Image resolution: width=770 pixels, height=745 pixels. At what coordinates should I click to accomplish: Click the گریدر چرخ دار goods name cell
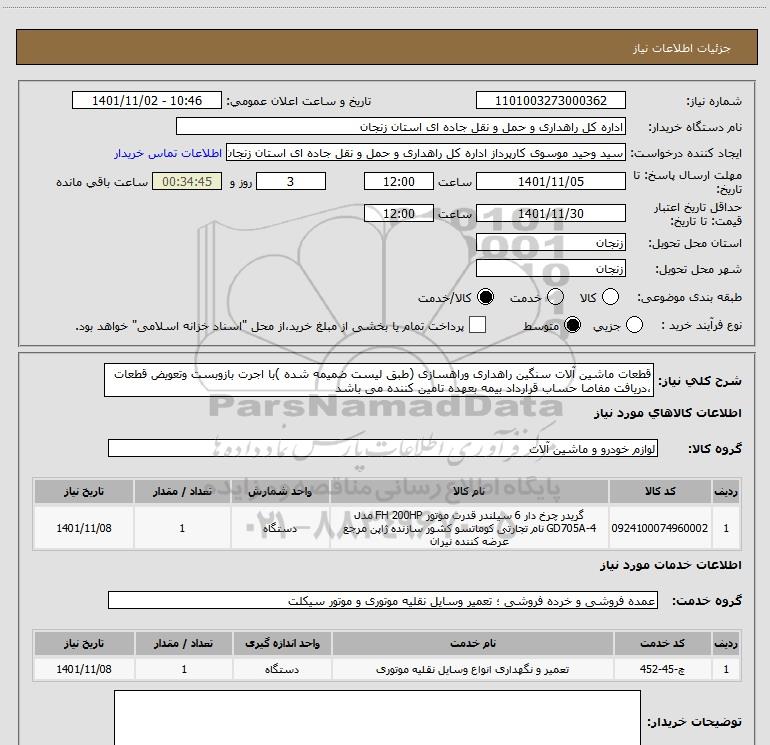(469, 528)
